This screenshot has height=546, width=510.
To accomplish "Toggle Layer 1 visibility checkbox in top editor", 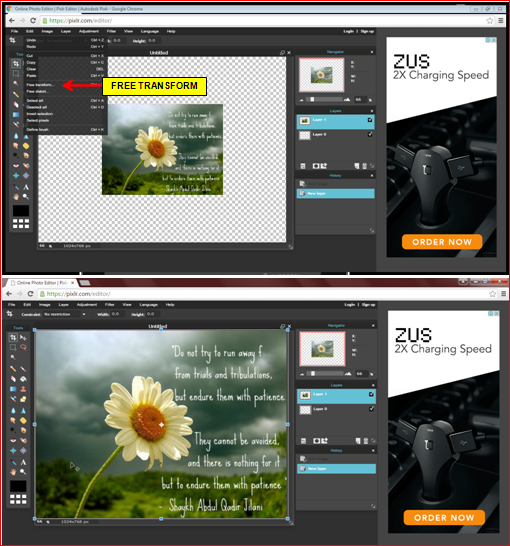I will pos(370,120).
